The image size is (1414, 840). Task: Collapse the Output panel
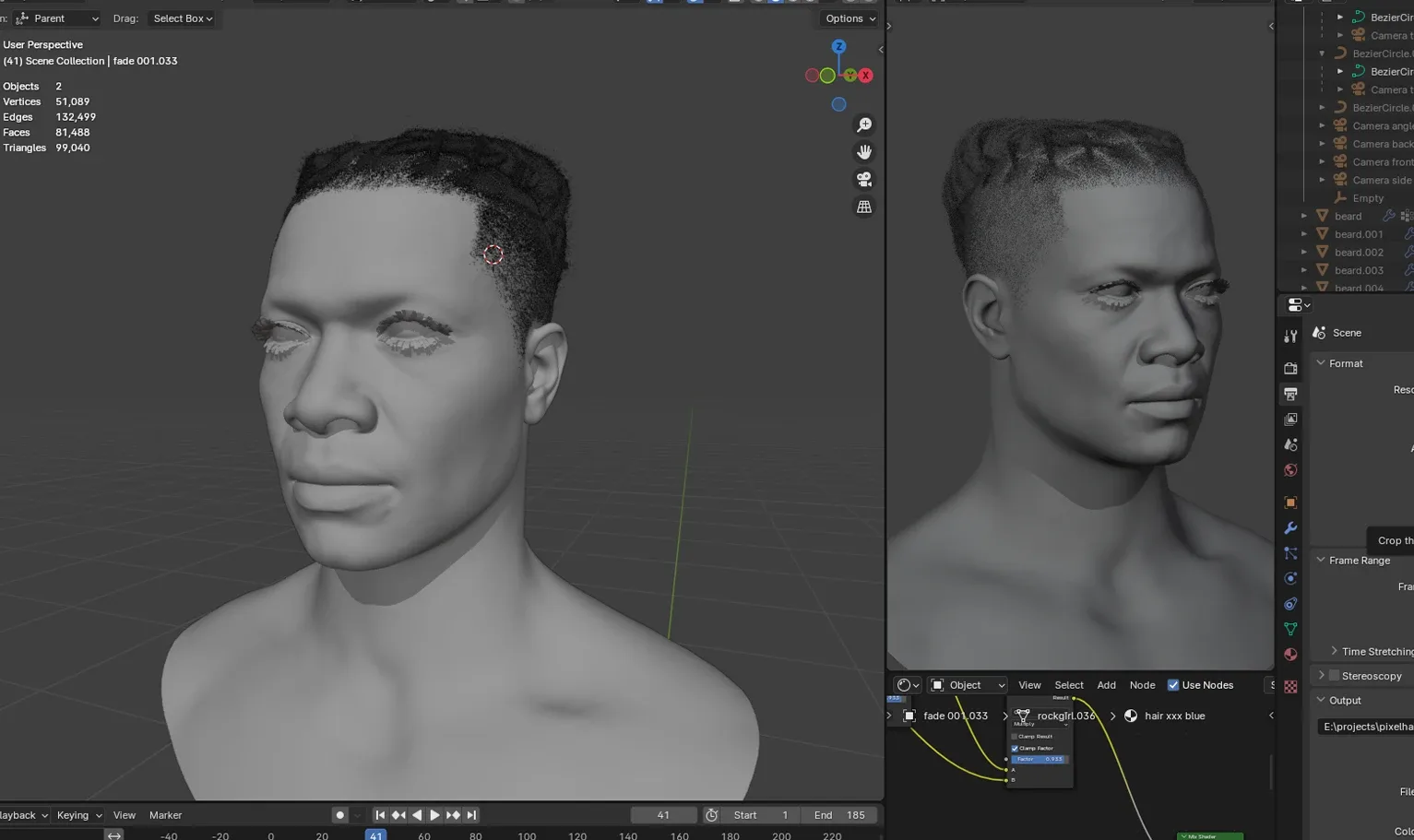click(x=1321, y=700)
